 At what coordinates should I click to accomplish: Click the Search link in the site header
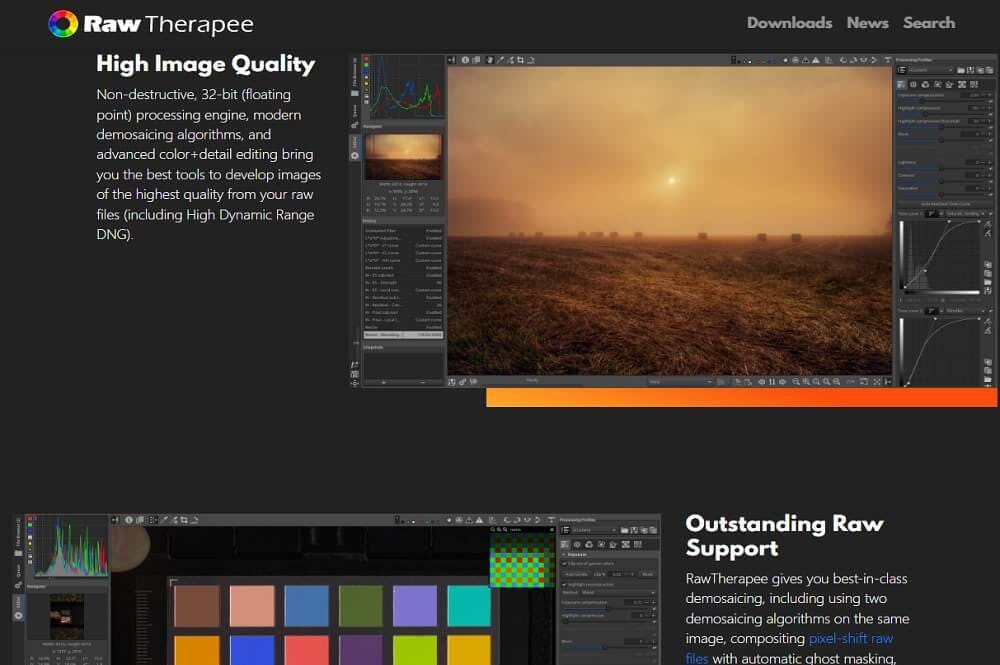point(929,22)
